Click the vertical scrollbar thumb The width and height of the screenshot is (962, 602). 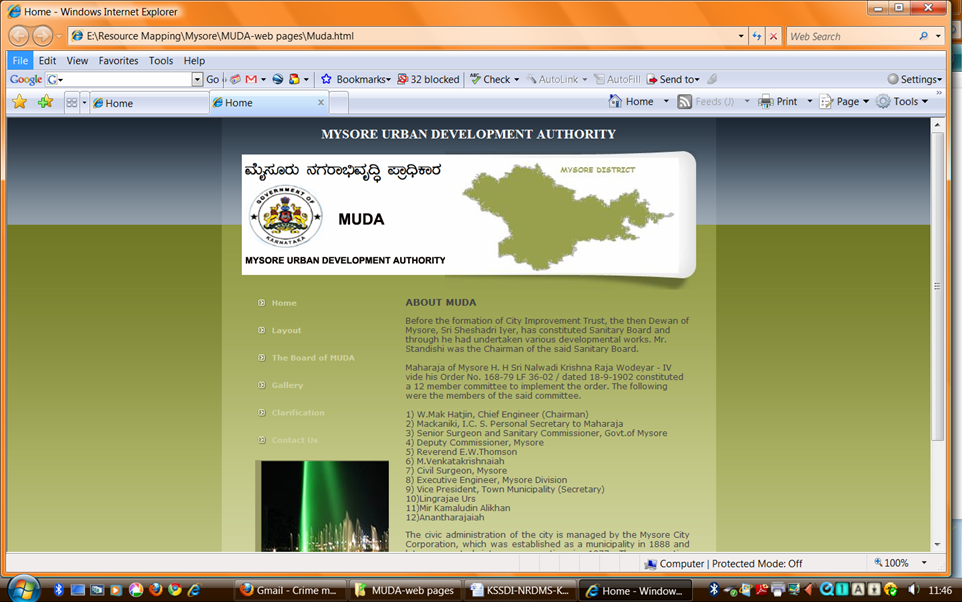click(937, 286)
